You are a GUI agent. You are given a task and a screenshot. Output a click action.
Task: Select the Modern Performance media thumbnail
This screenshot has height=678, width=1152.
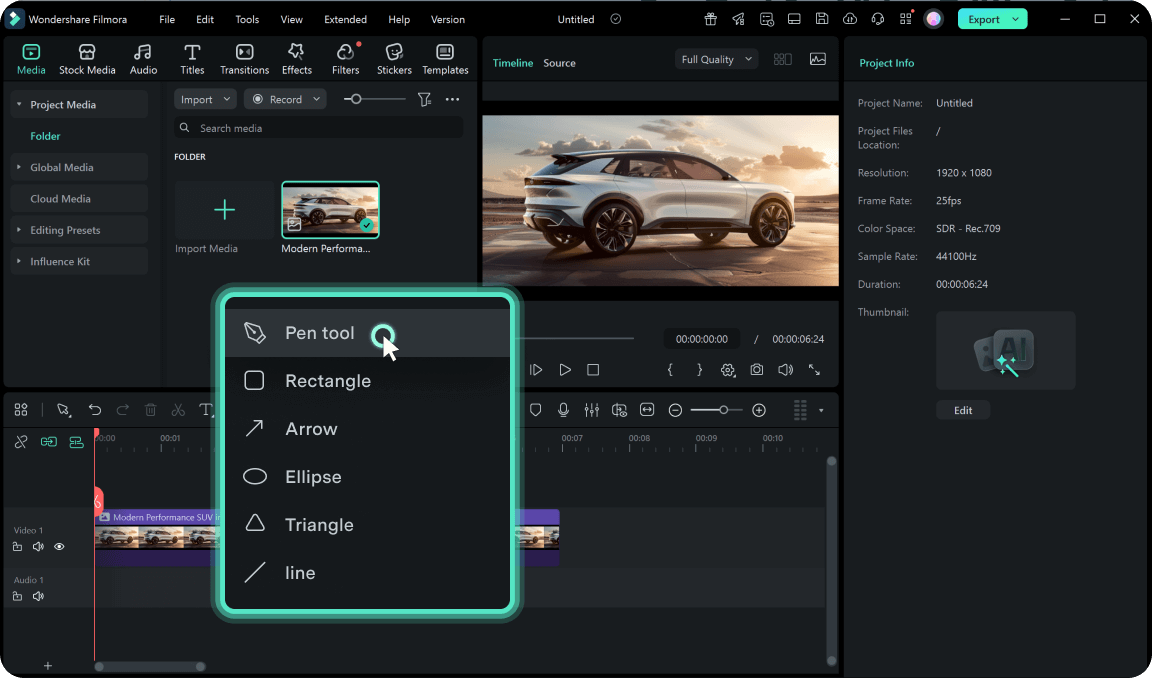pyautogui.click(x=331, y=210)
